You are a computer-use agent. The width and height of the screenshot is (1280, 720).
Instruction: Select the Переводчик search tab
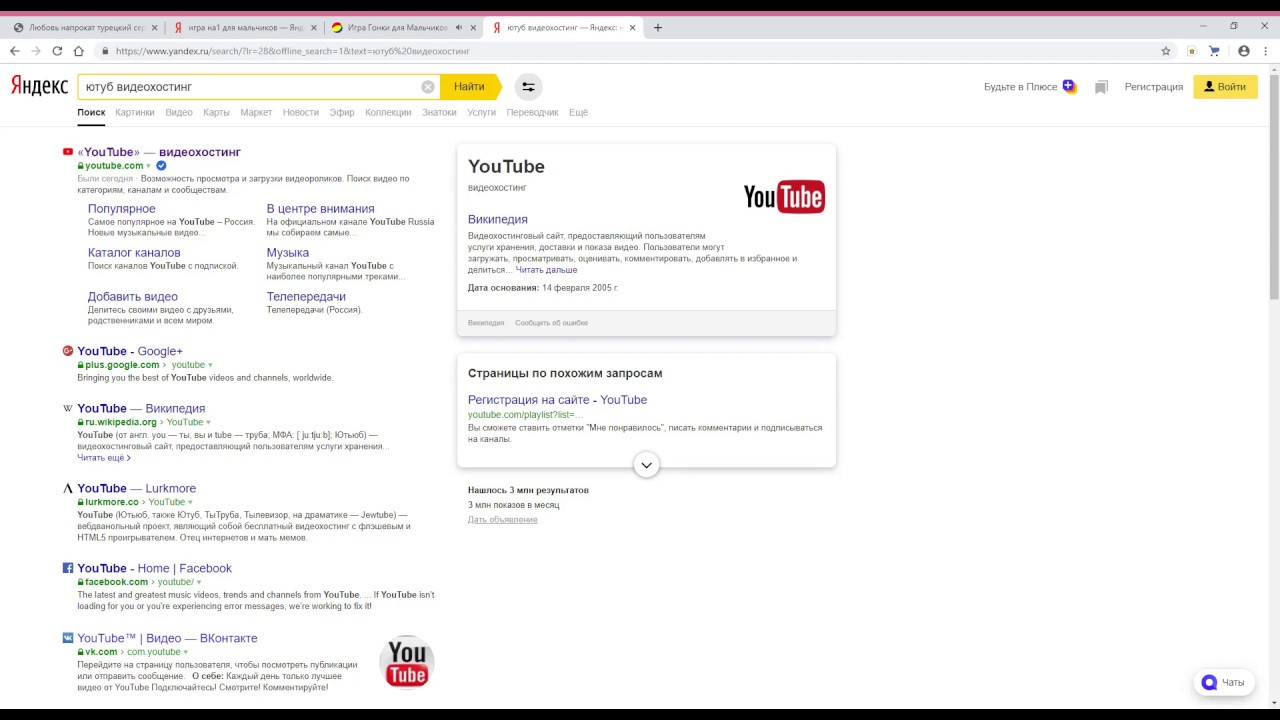533,112
